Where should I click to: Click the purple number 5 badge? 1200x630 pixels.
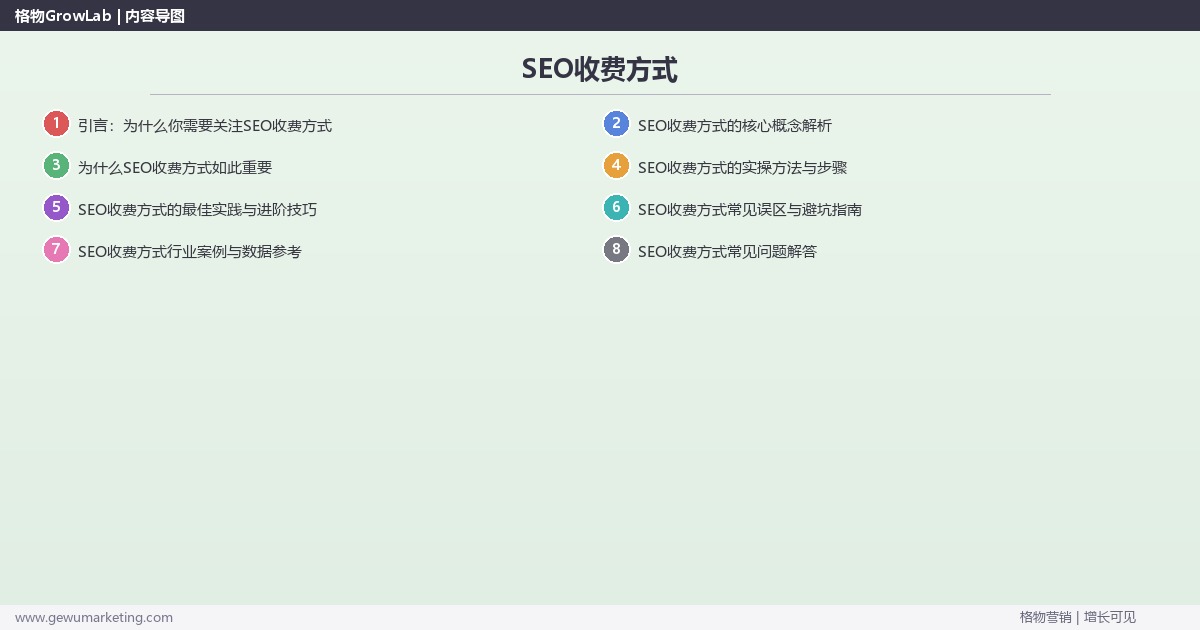[56, 208]
